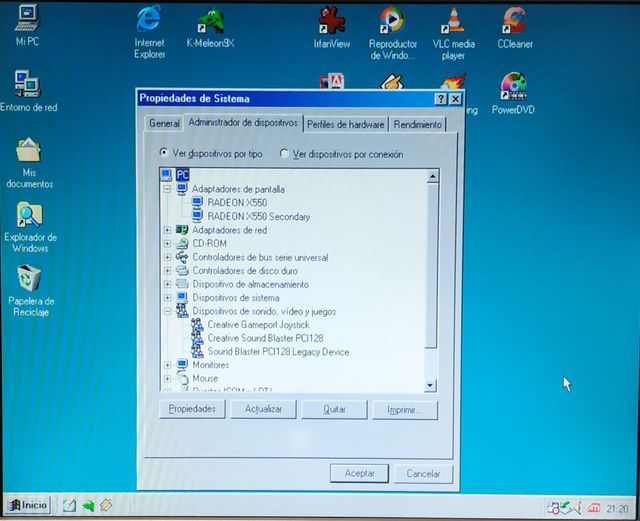Screen dimensions: 640x521
Task: Click the Adaptadores de red category icon
Action: coord(182,230)
